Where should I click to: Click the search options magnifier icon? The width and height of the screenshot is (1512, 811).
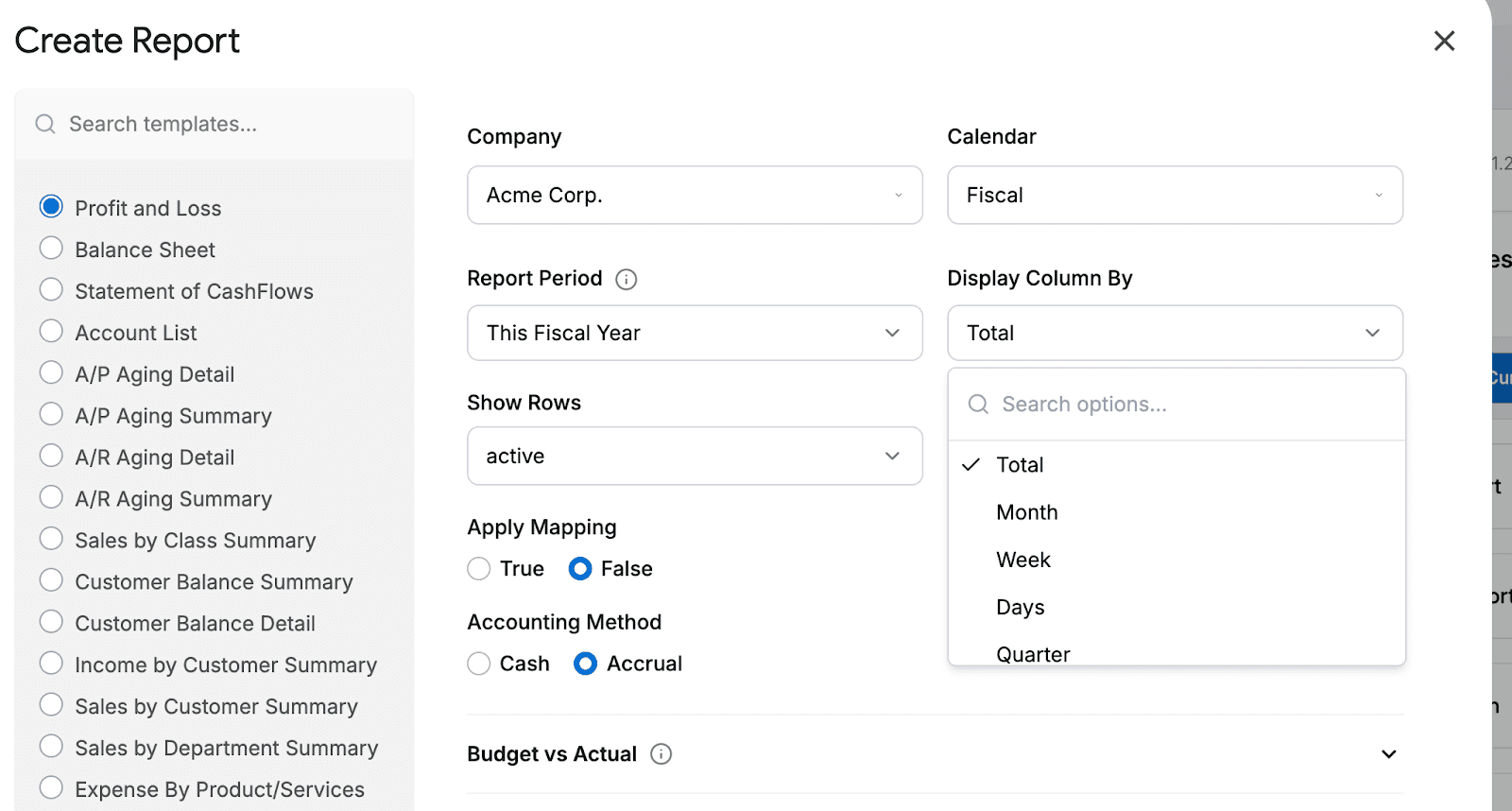(978, 405)
